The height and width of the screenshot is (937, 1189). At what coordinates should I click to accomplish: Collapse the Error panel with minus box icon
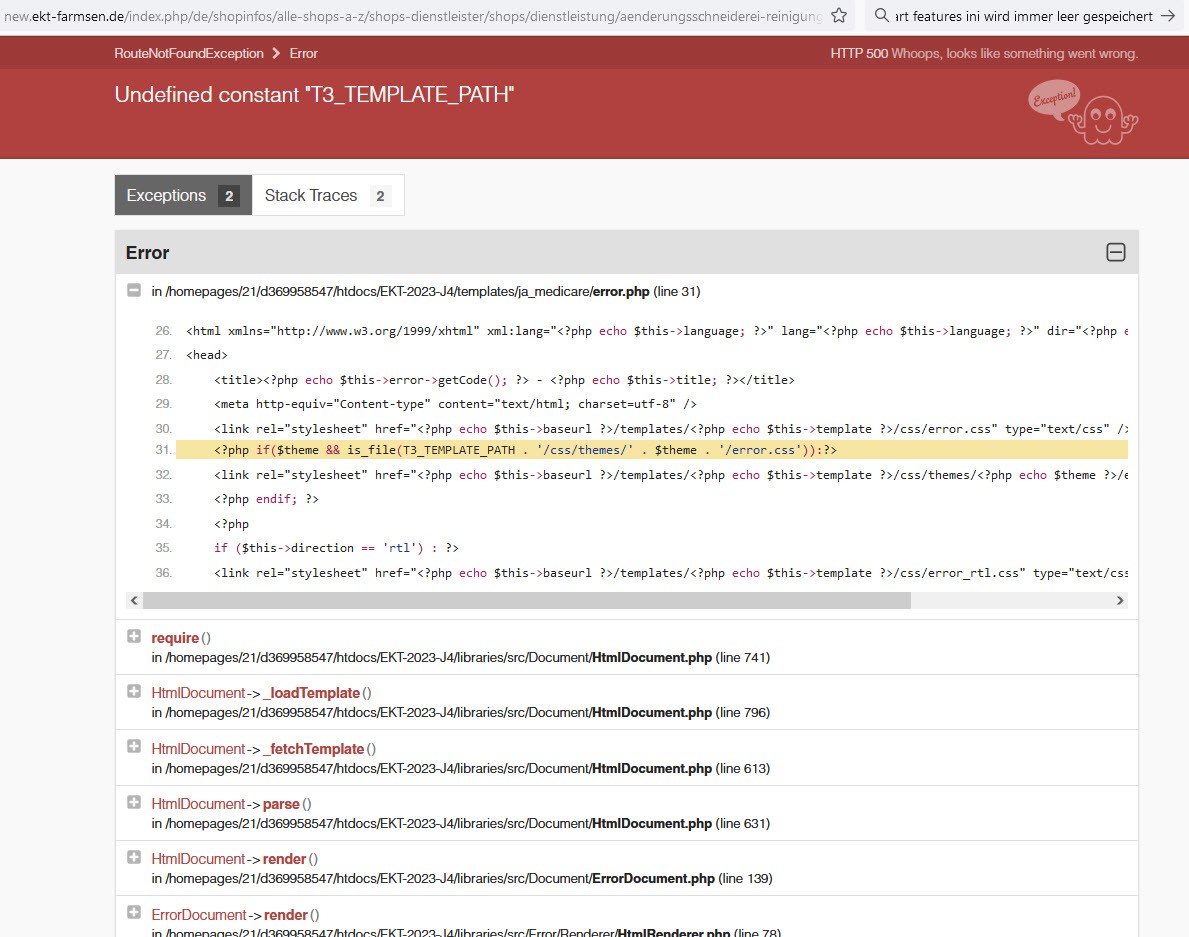click(x=1116, y=253)
